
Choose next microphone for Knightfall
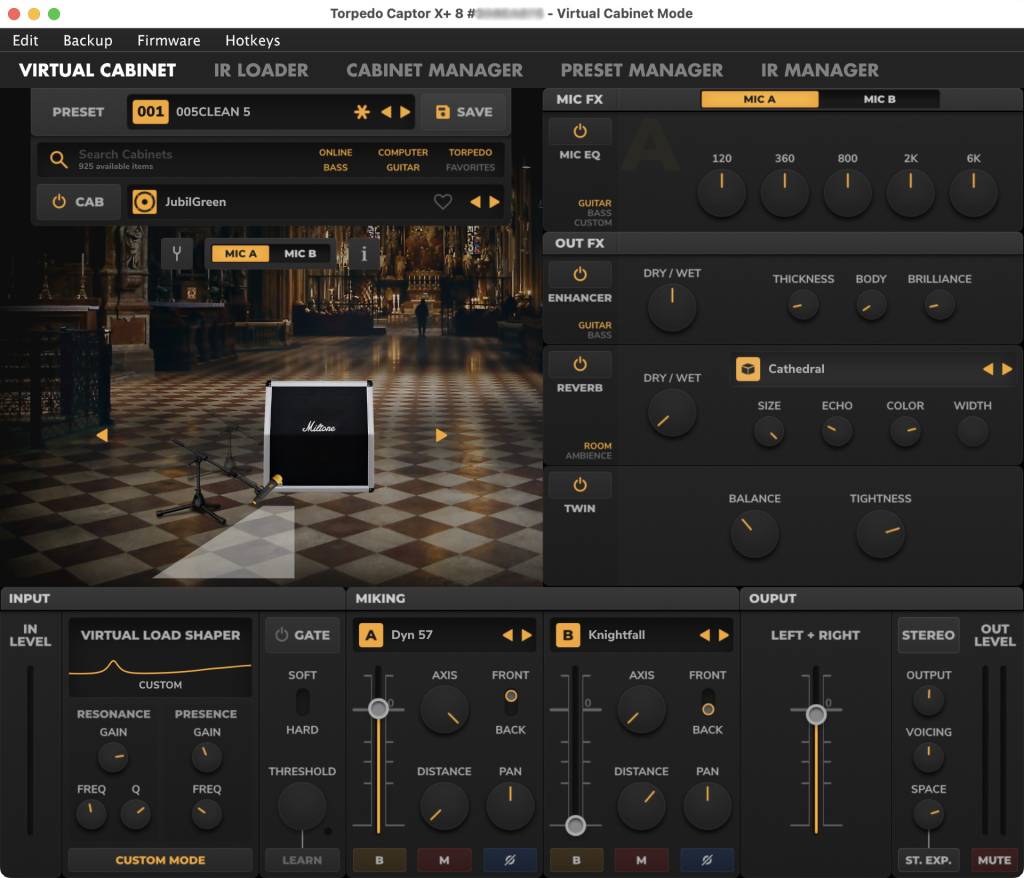(x=724, y=635)
